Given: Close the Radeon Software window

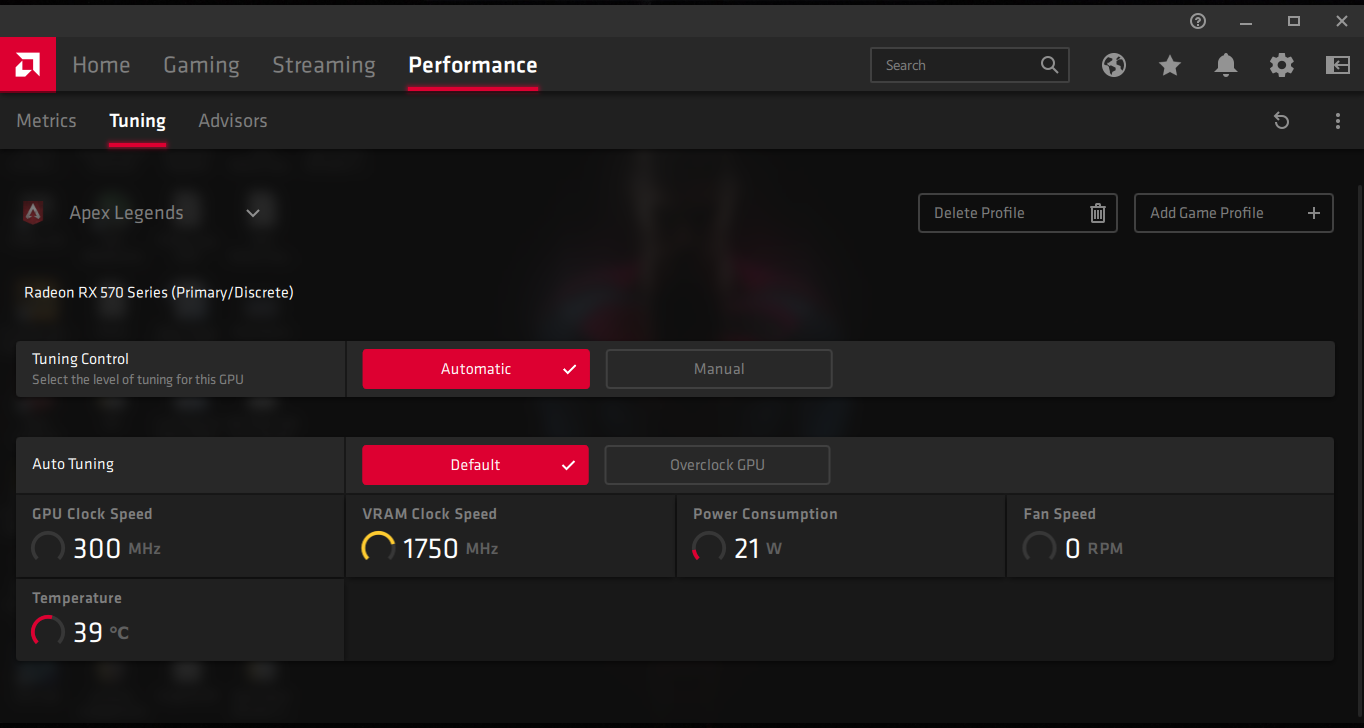Looking at the screenshot, I should pos(1342,21).
